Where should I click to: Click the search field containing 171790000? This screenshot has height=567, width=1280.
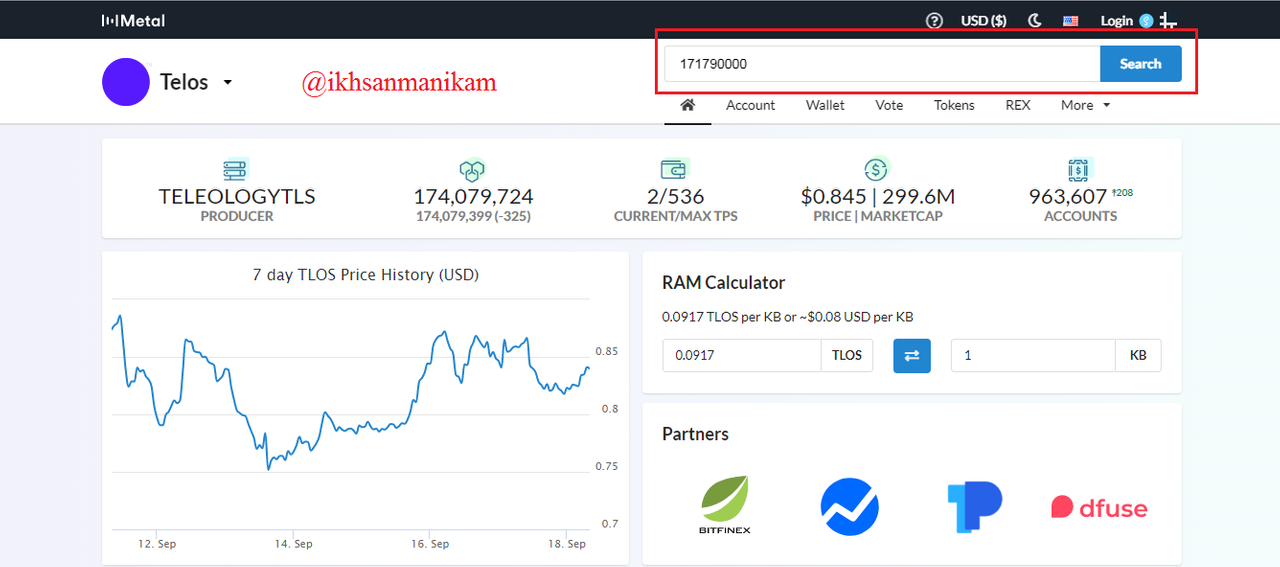pos(882,64)
